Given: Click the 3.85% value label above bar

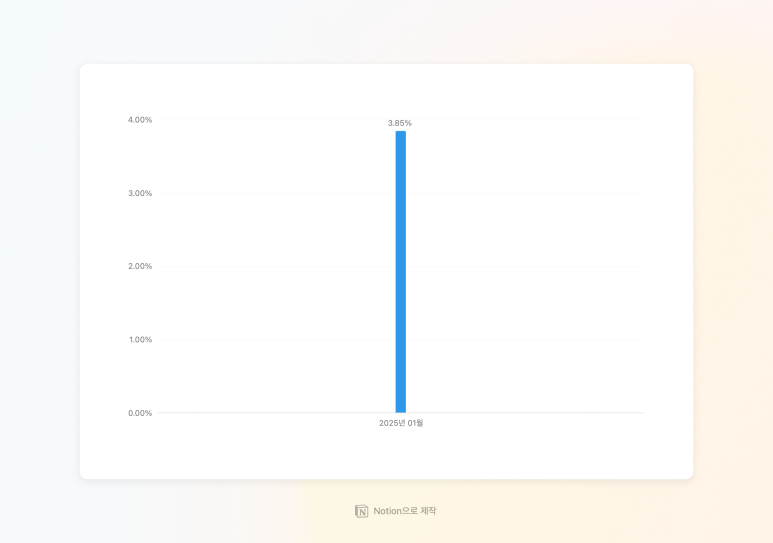Looking at the screenshot, I should (x=400, y=123).
